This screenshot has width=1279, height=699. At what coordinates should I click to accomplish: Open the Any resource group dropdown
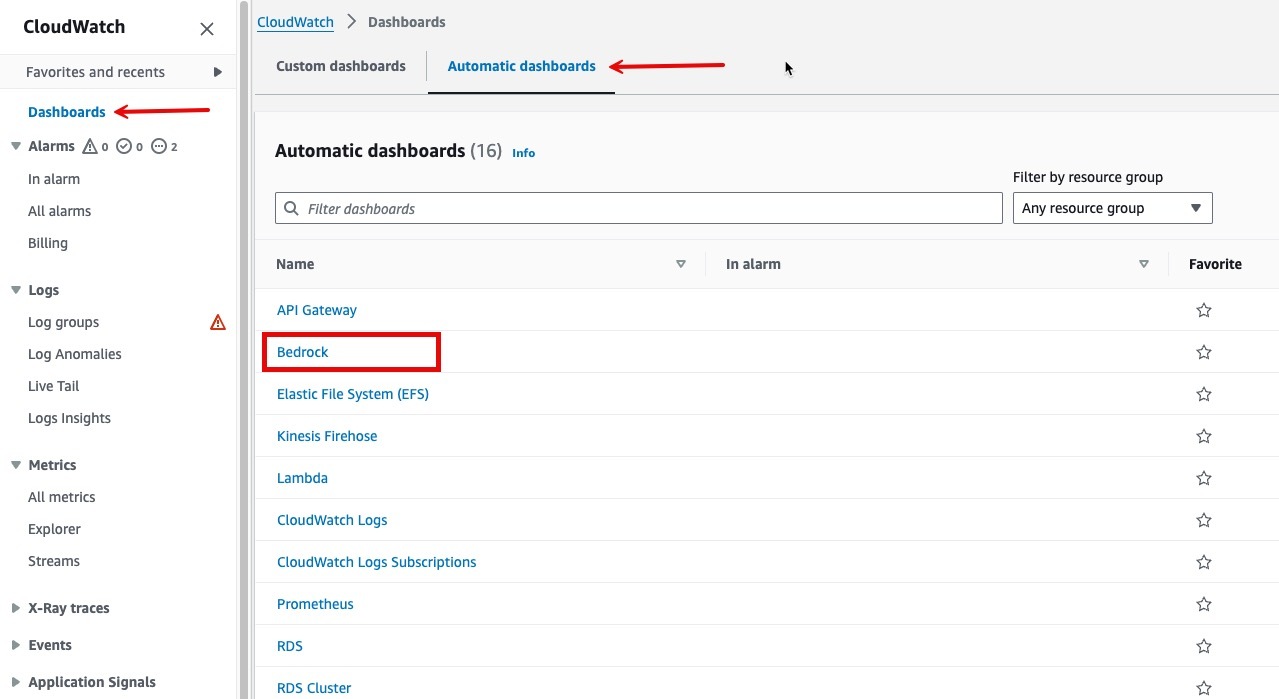tap(1112, 208)
